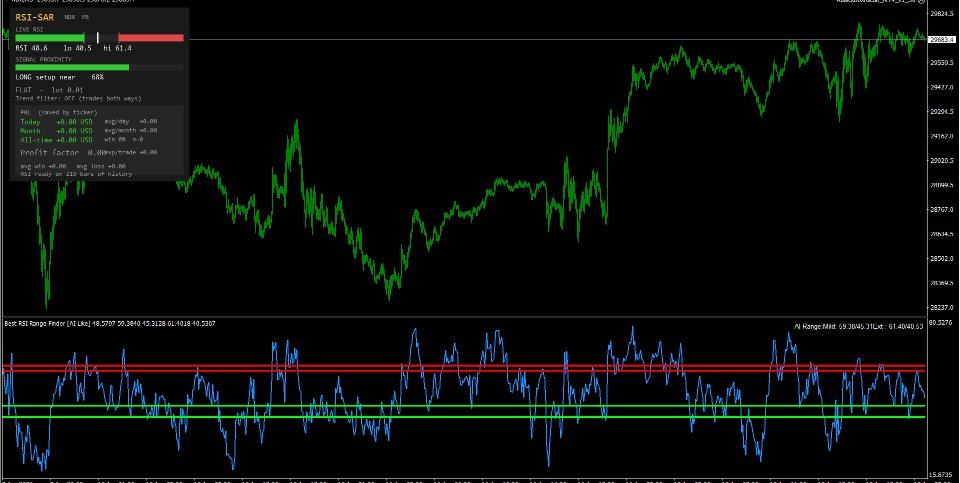Image resolution: width=960 pixels, height=483 pixels.
Task: Click the expert advisor smiley icon
Action: coord(920,1)
